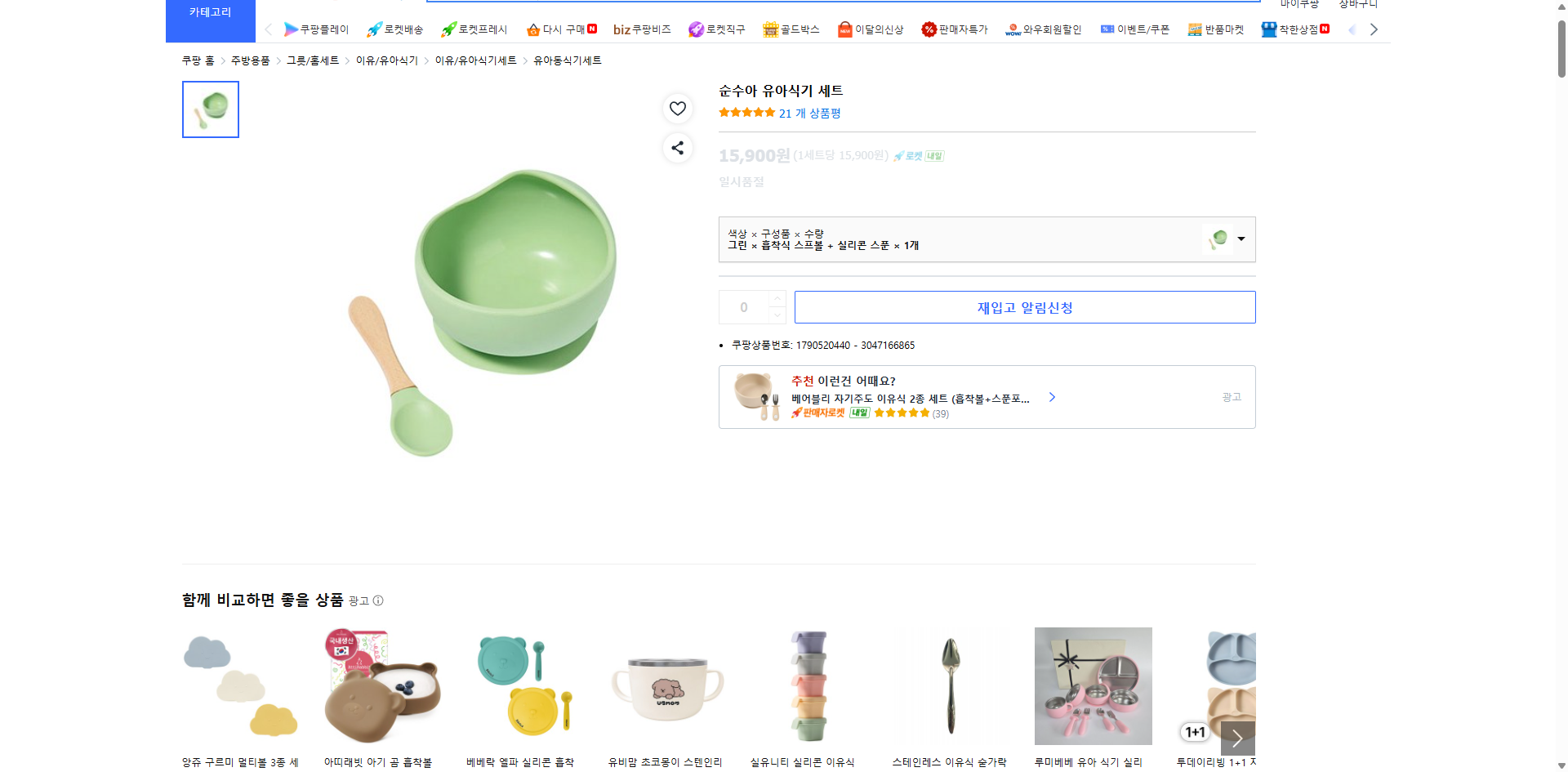
Task: Navigate to 이유/유아식기 breadcrumb
Action: pos(385,60)
